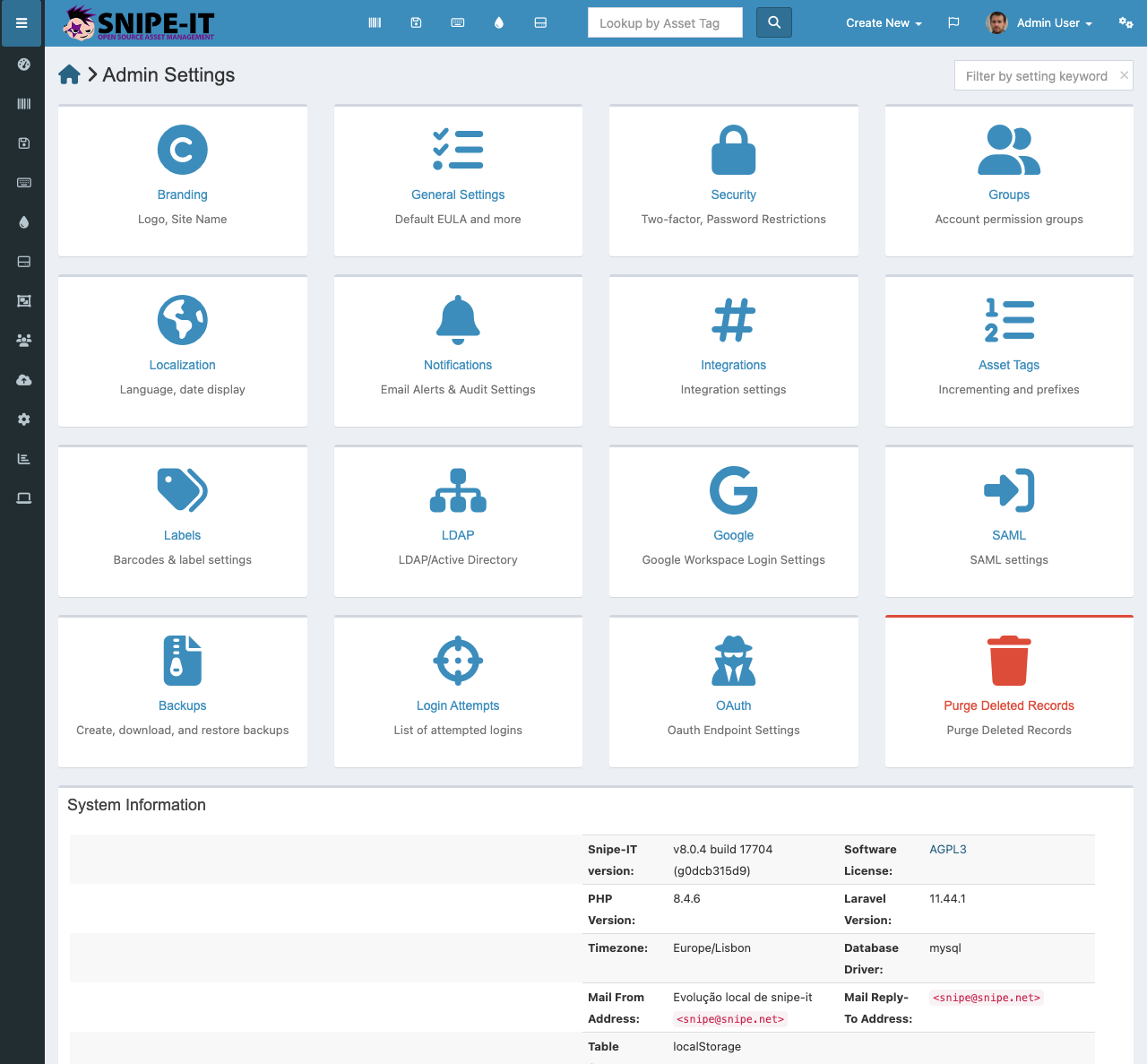Click the keyboard Accessories icon in top navbar

pyautogui.click(x=458, y=23)
